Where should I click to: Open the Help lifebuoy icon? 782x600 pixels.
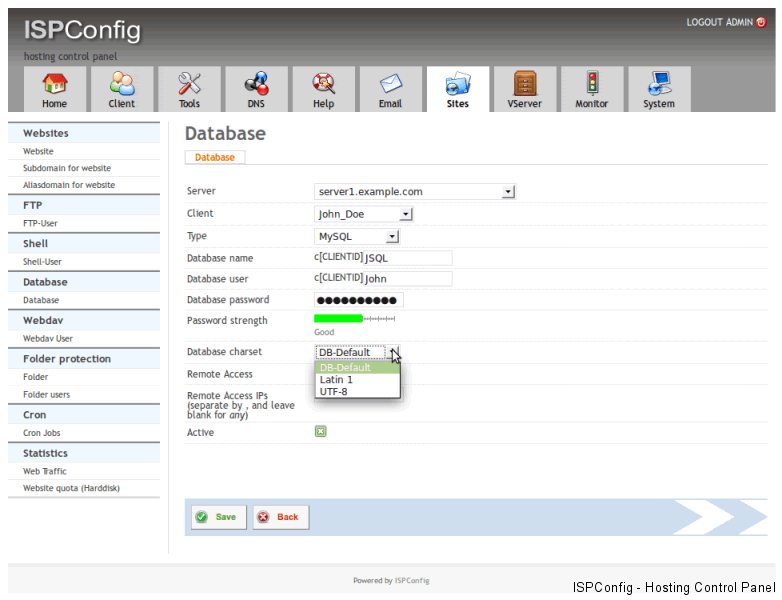coord(323,83)
